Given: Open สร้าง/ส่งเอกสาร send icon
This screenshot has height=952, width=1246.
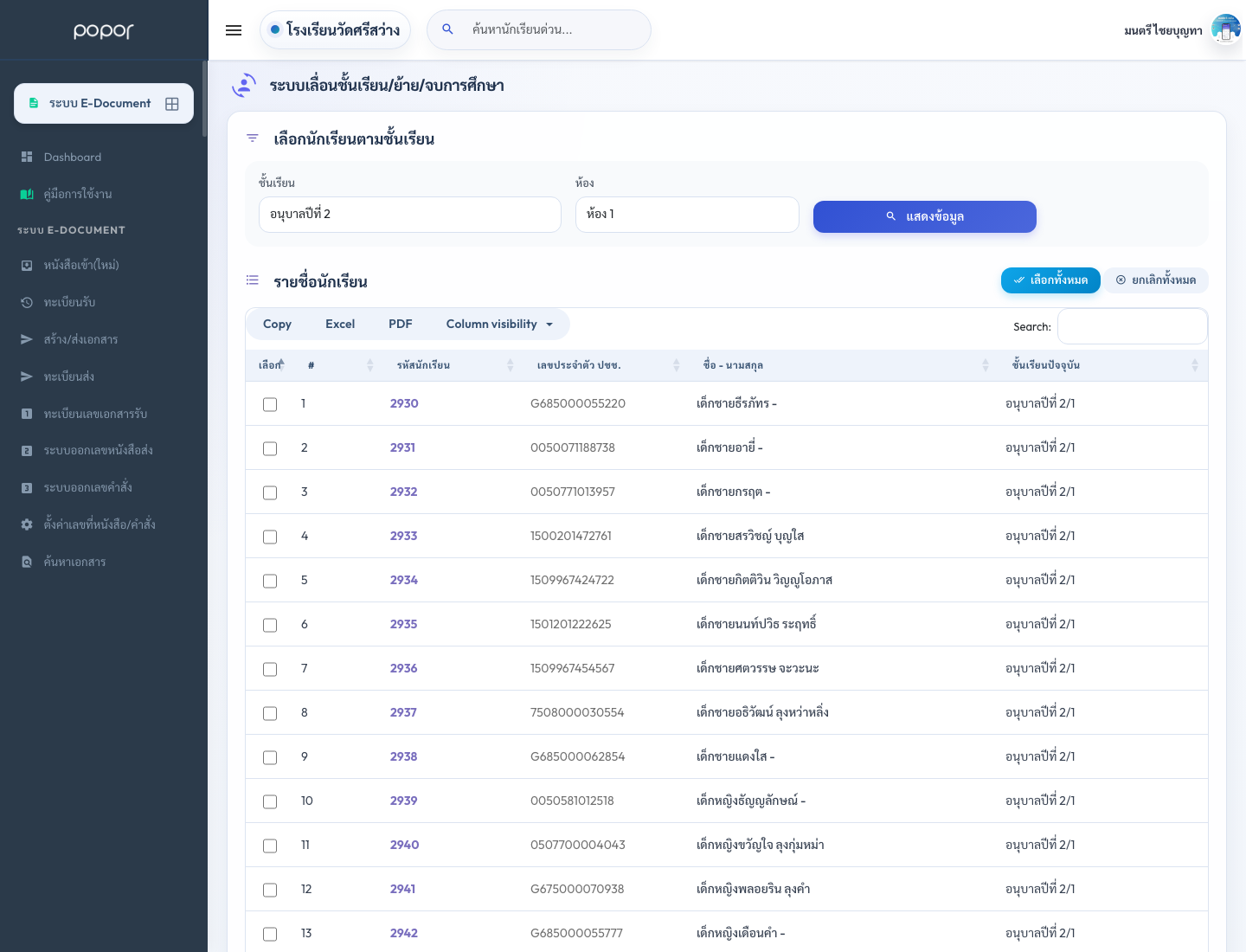Looking at the screenshot, I should (27, 339).
